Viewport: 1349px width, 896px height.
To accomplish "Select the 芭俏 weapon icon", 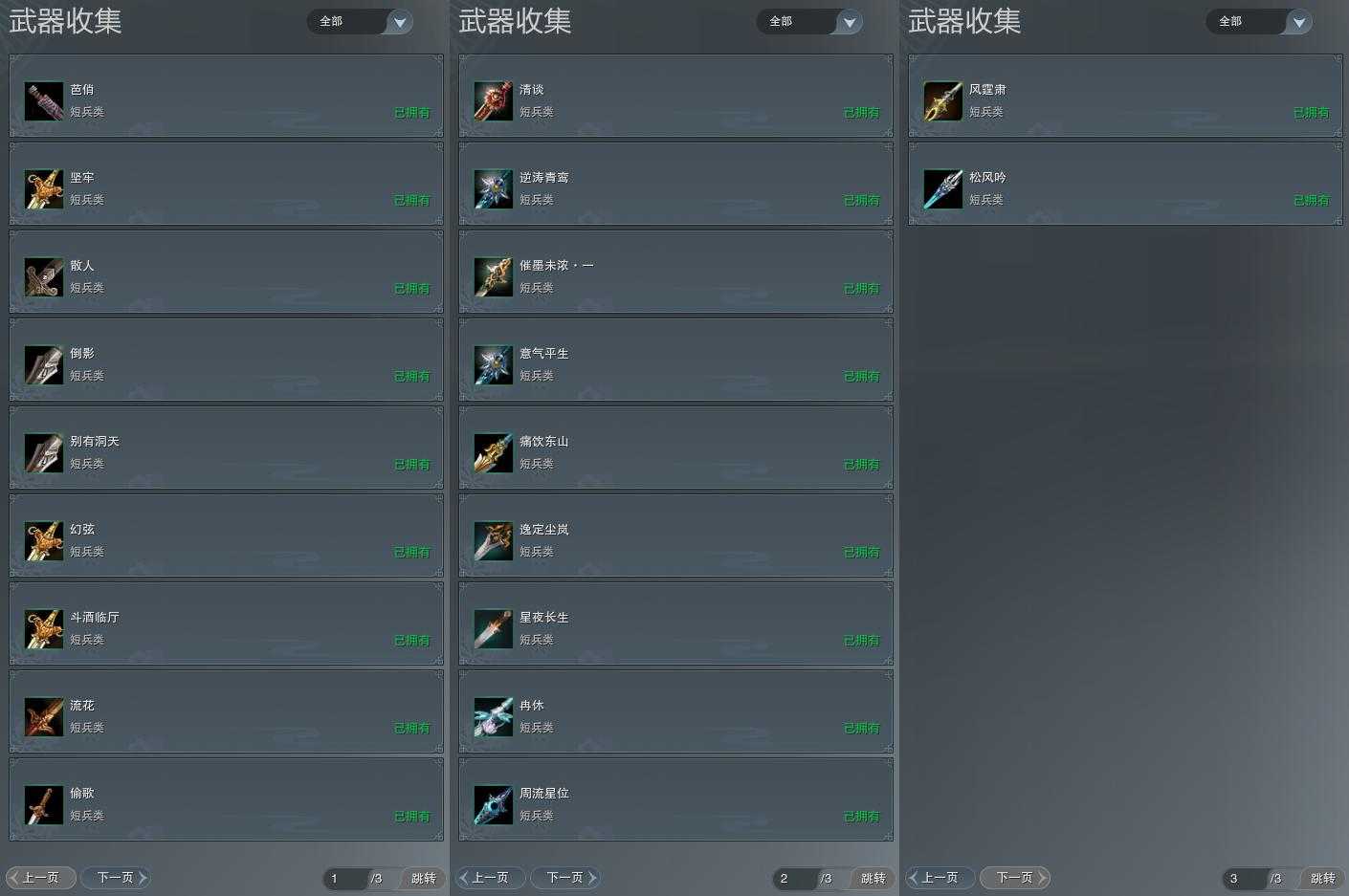I will pos(44,100).
